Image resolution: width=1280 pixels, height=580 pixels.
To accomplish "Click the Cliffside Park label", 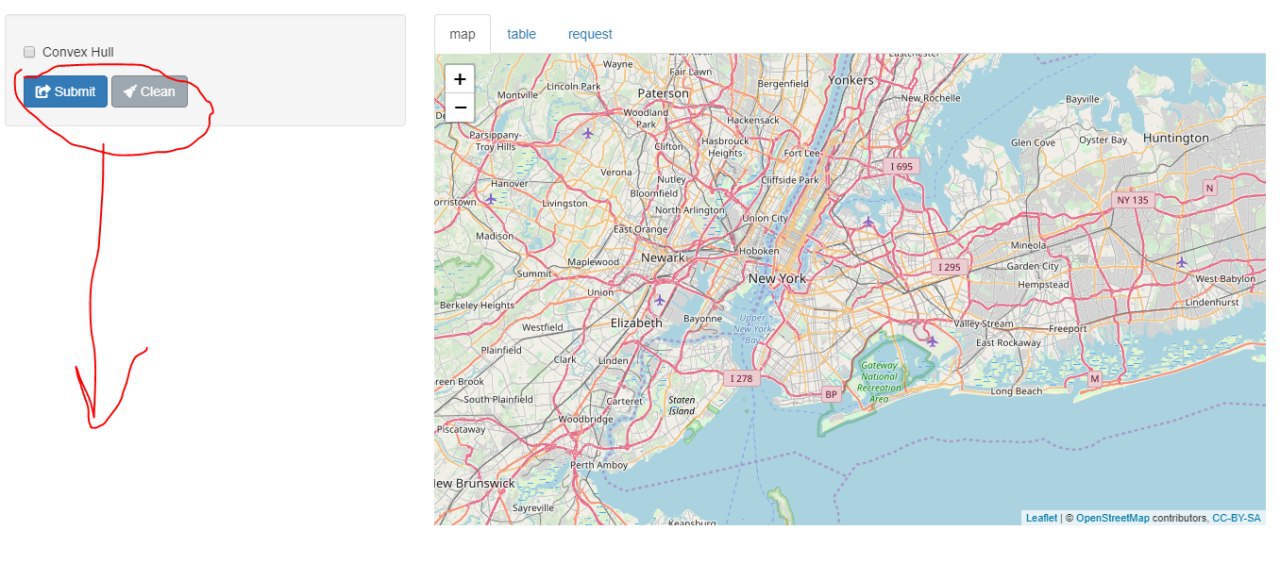I will click(790, 180).
